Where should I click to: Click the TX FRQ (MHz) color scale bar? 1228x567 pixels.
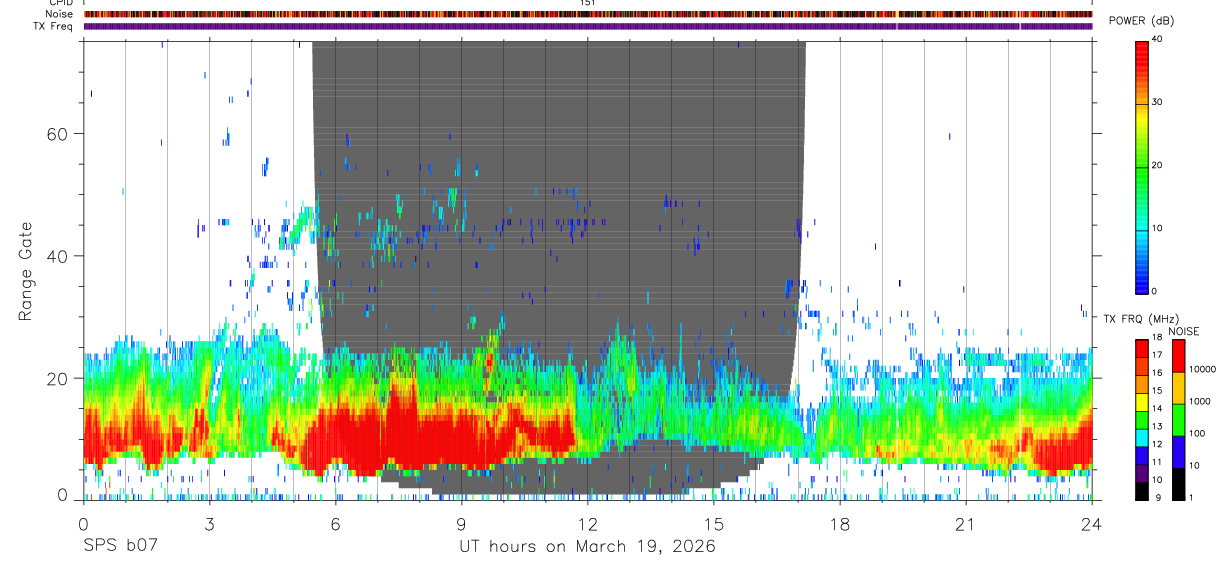(1142, 418)
